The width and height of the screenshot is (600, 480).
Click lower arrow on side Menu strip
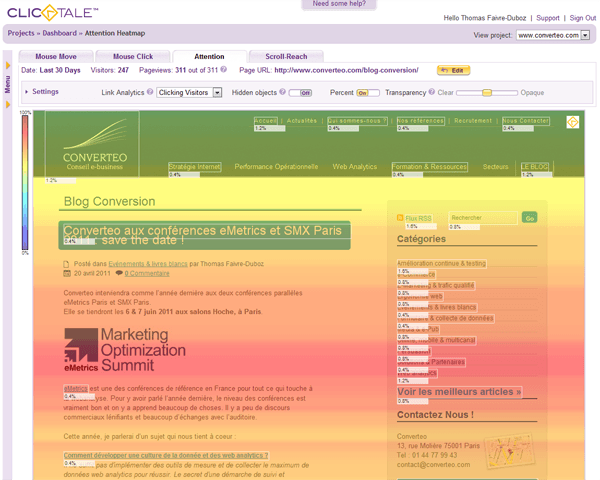coord(8,104)
